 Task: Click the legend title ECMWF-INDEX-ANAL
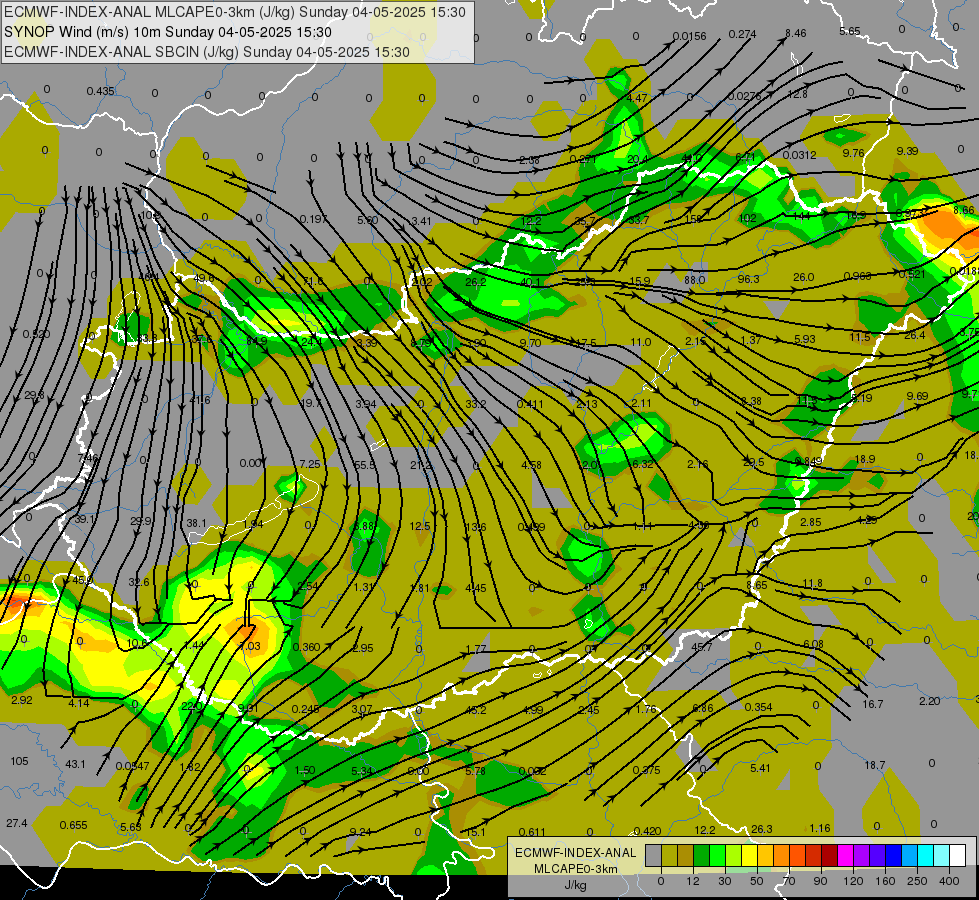click(576, 853)
